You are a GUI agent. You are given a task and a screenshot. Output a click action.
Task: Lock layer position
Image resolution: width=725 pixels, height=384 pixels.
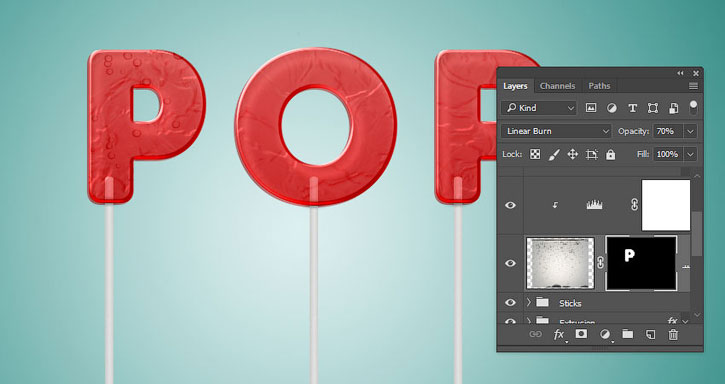[572, 154]
